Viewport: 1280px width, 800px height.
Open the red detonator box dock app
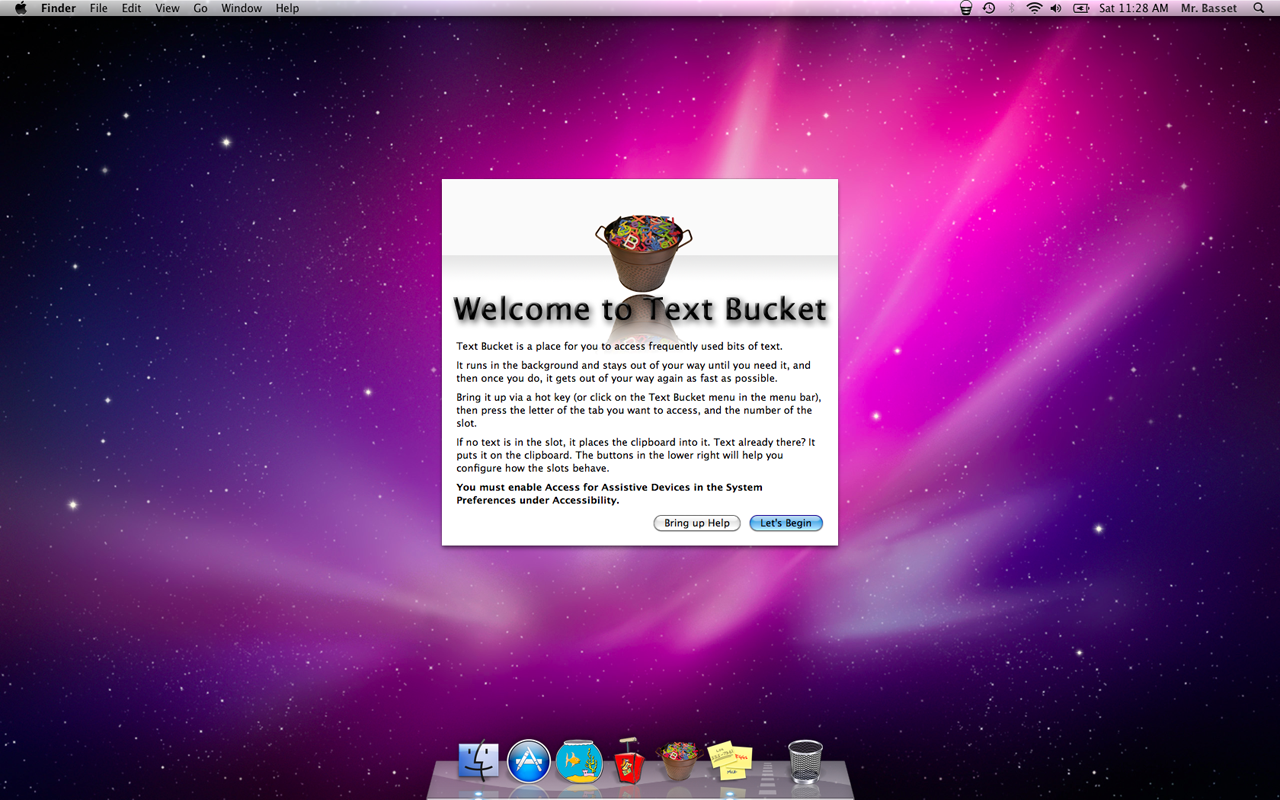pos(628,763)
